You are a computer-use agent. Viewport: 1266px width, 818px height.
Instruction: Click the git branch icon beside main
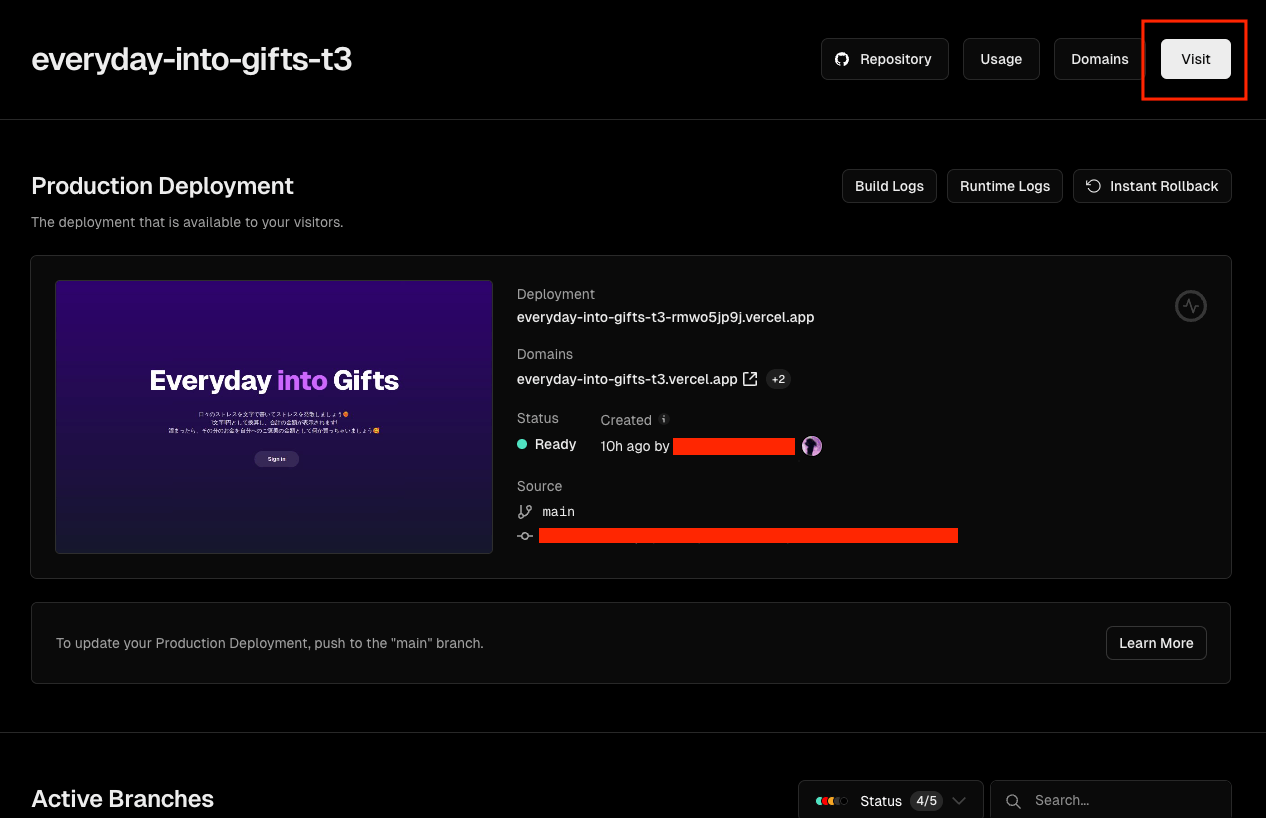[x=525, y=511]
